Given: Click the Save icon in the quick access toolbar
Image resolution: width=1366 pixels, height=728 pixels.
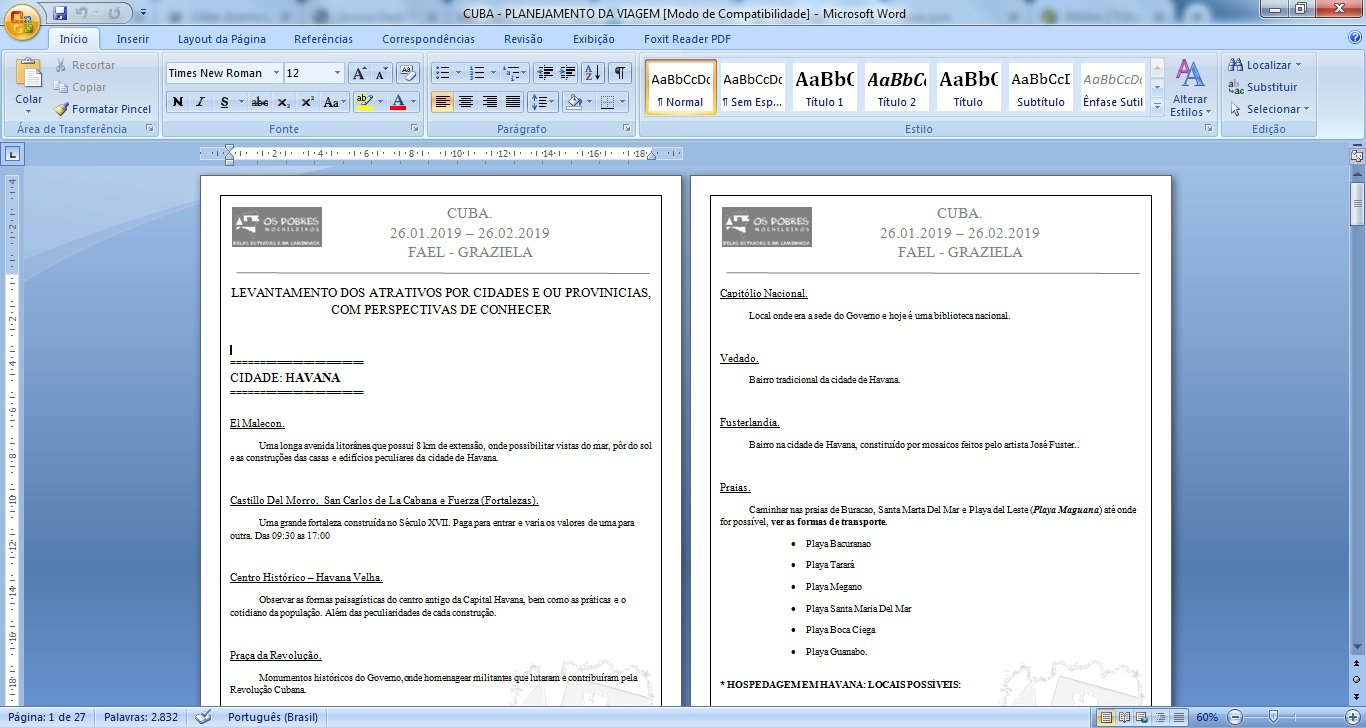Looking at the screenshot, I should point(60,13).
